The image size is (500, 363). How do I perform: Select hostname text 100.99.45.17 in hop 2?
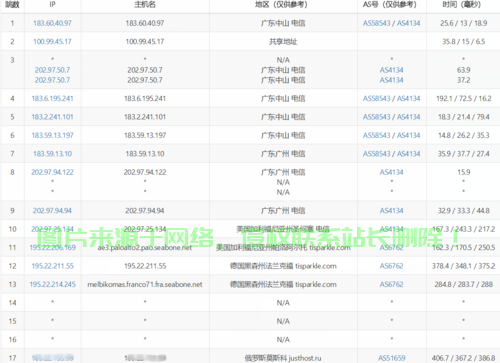coord(145,41)
